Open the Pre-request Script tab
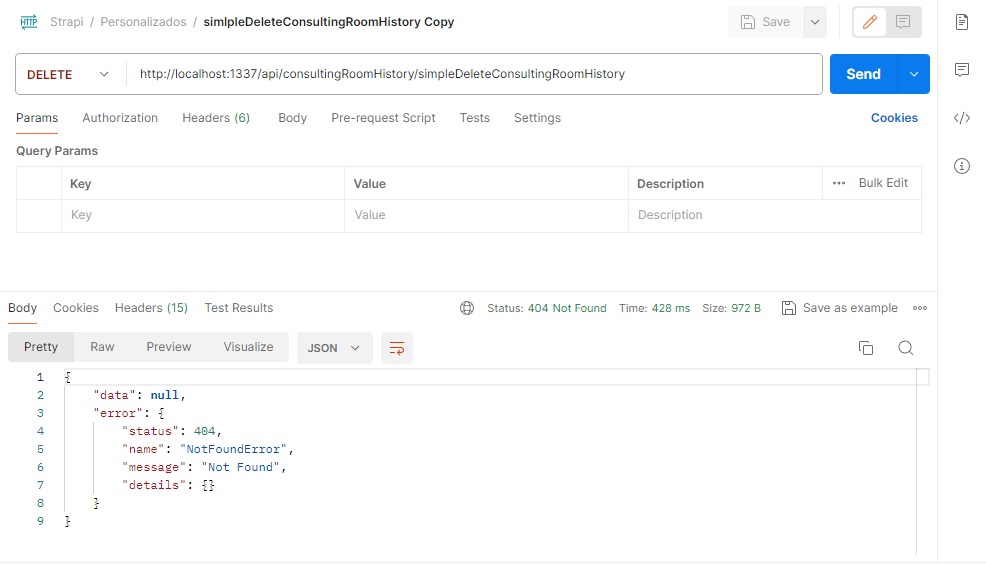Screen dimensions: 986x564 tap(383, 118)
